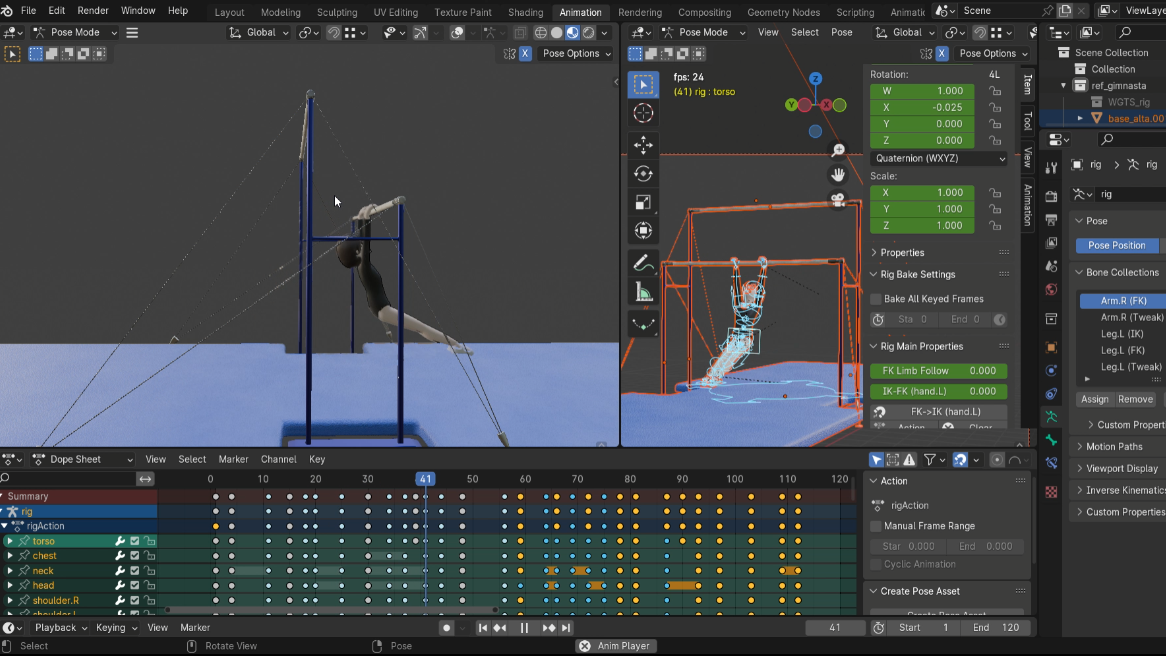
Task: Open the Bone properties tab
Action: 1051,440
